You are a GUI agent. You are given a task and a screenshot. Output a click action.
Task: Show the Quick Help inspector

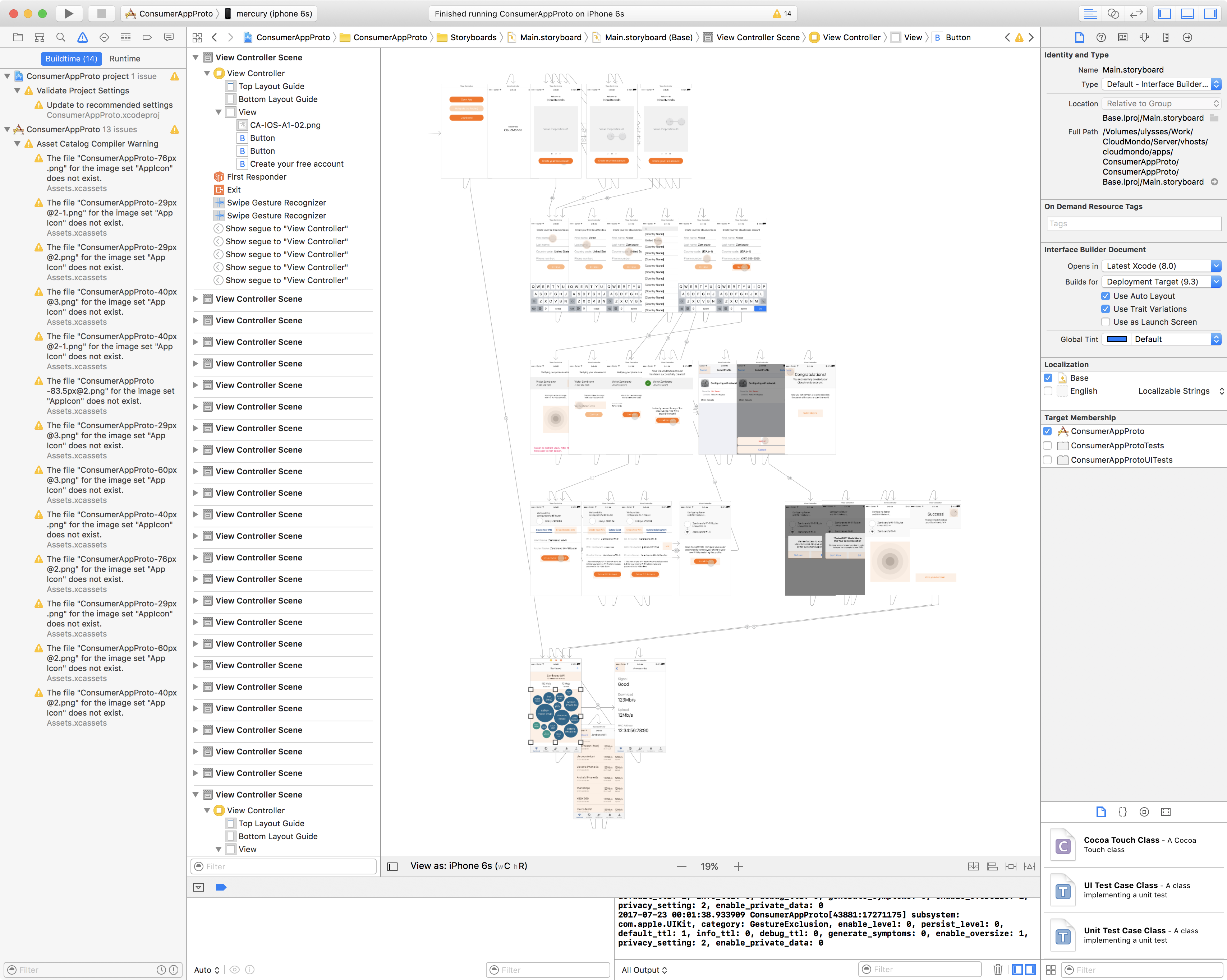1101,37
